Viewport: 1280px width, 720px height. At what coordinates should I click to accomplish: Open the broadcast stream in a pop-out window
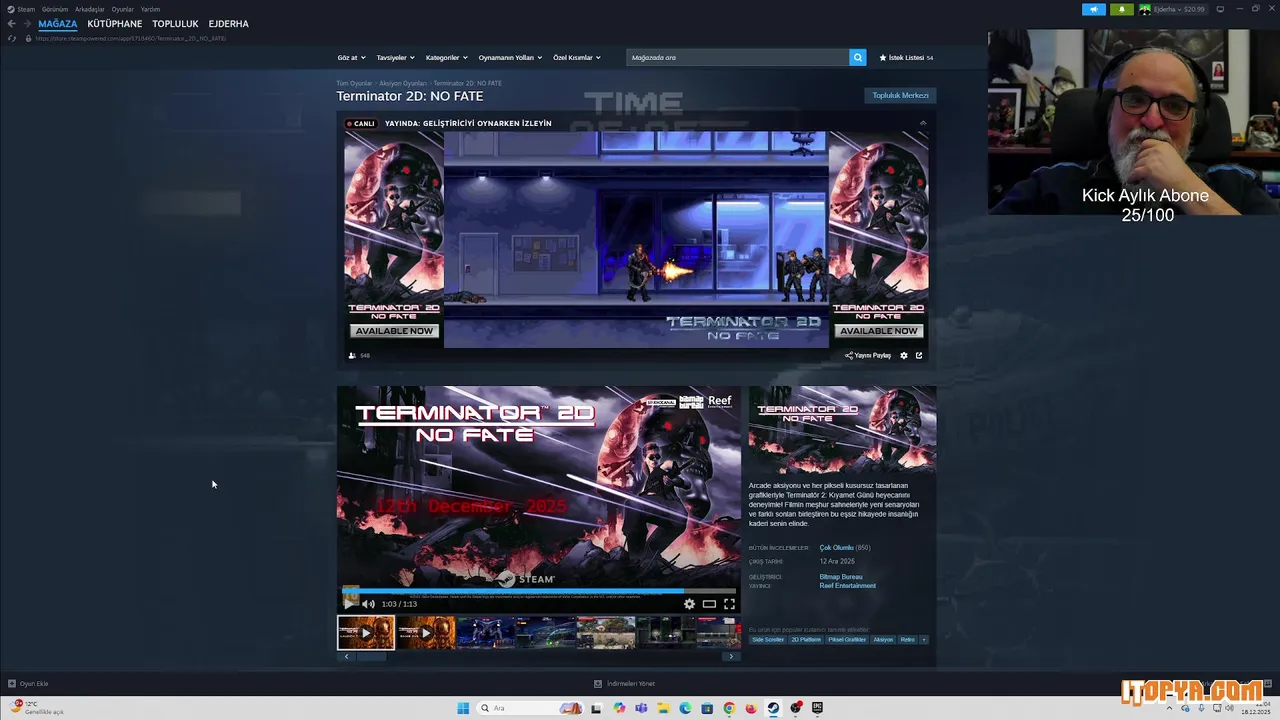[919, 355]
